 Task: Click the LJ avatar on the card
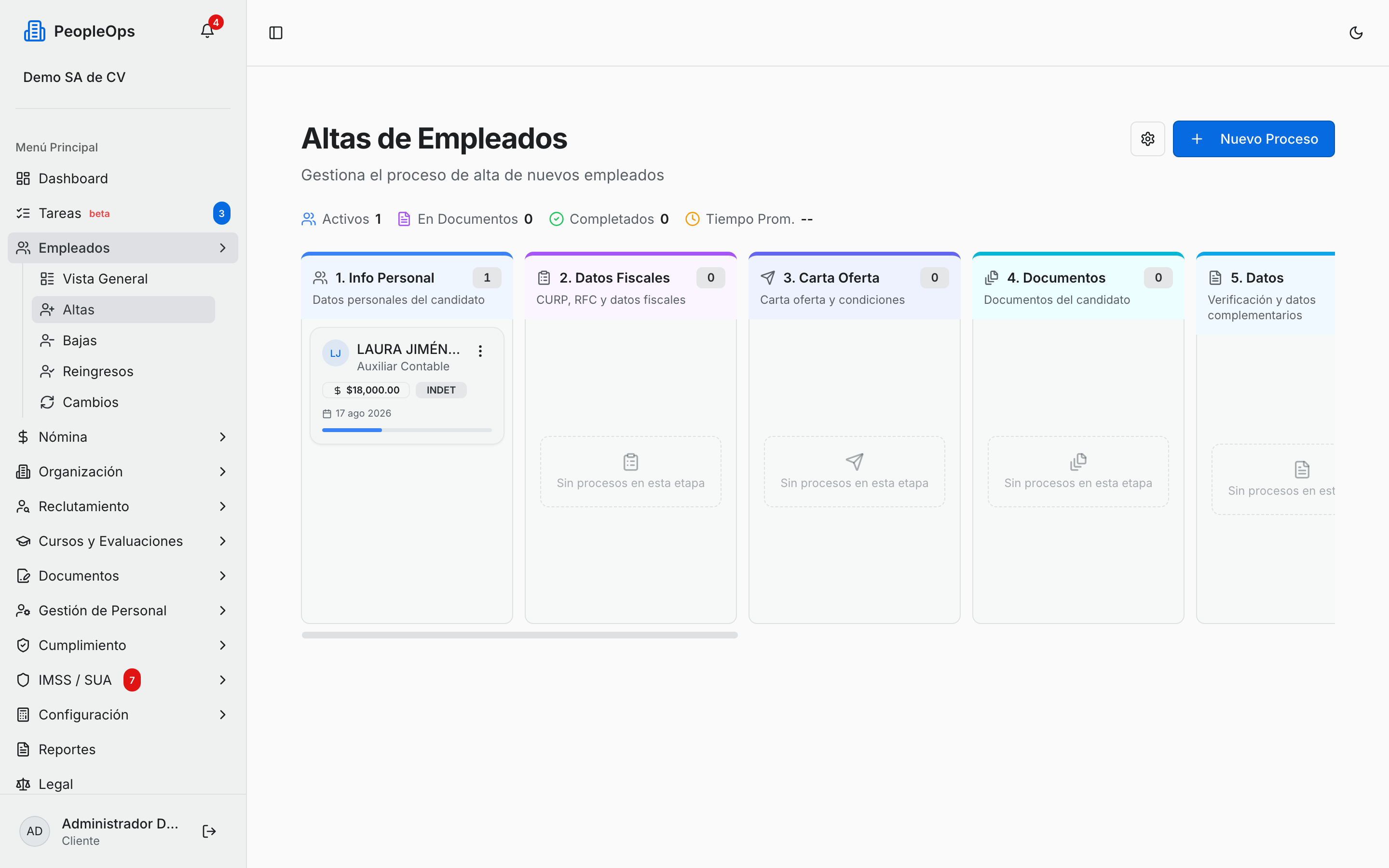336,353
